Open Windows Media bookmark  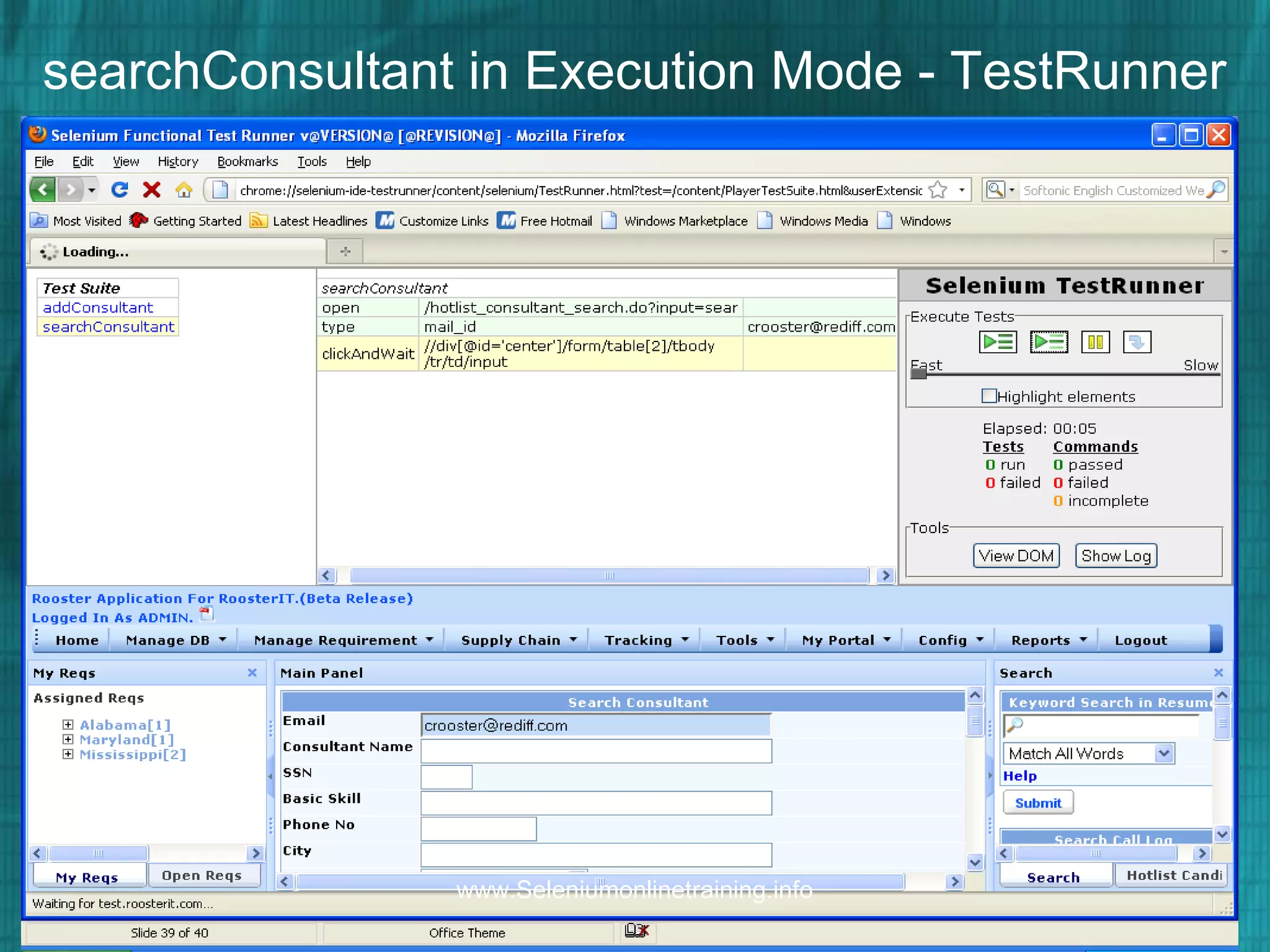coord(813,221)
